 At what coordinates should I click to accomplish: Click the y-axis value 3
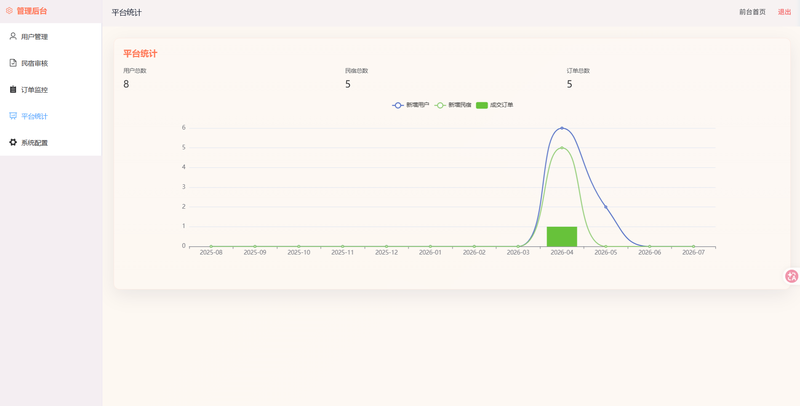click(x=184, y=187)
